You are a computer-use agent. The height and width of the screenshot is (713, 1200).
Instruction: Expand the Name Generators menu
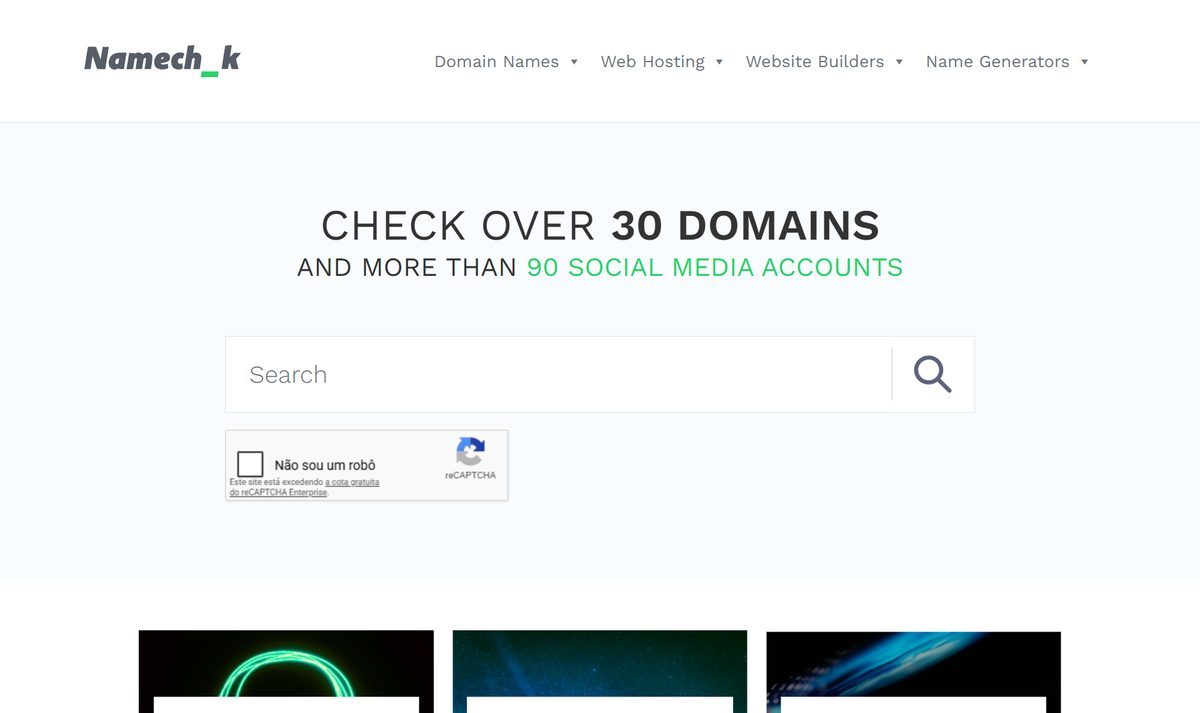coord(1007,61)
